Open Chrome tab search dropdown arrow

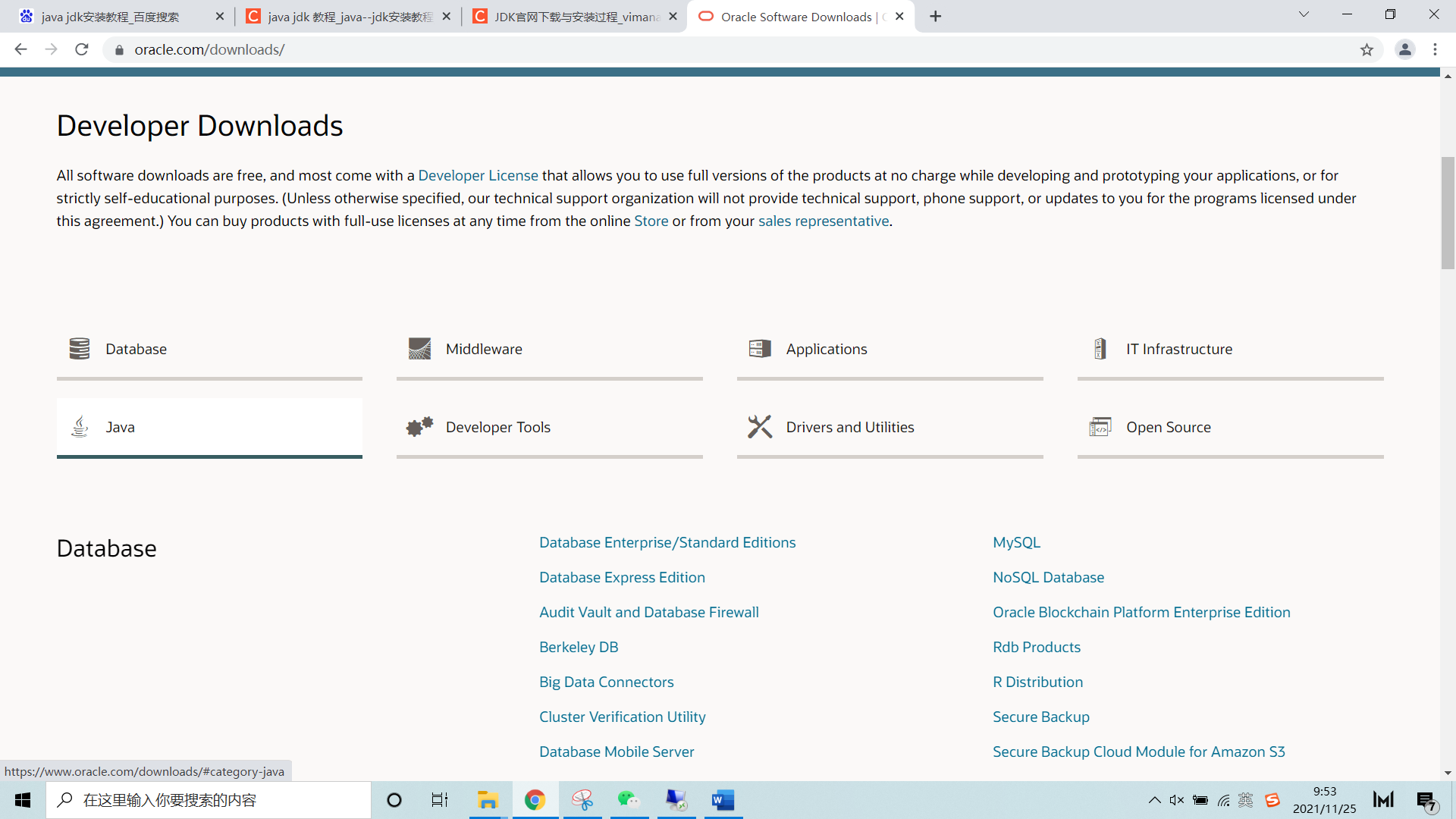coord(1304,15)
